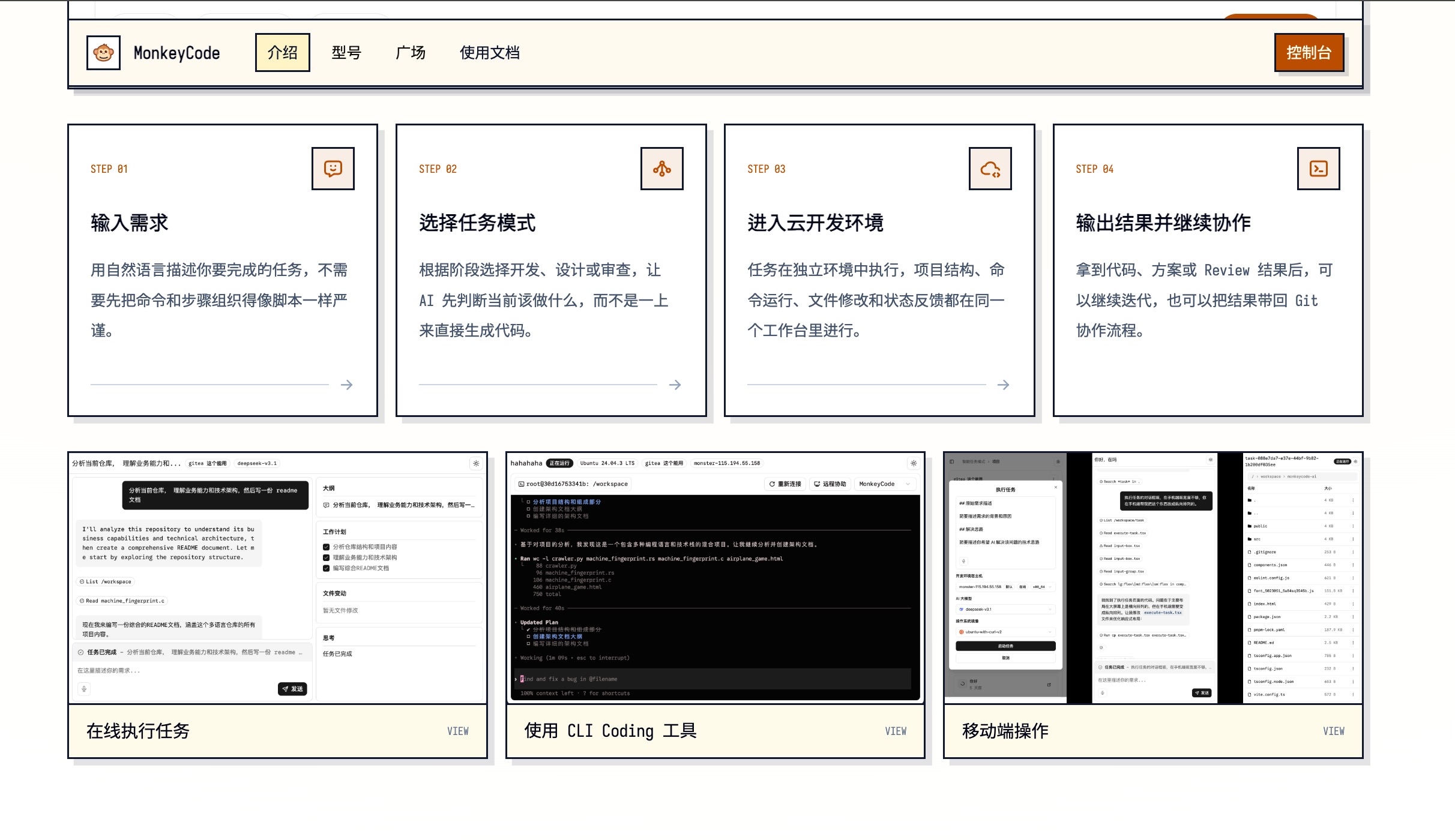Viewport: 1455px width, 840px height.
Task: Click the STEP 01 label
Action: [x=109, y=169]
